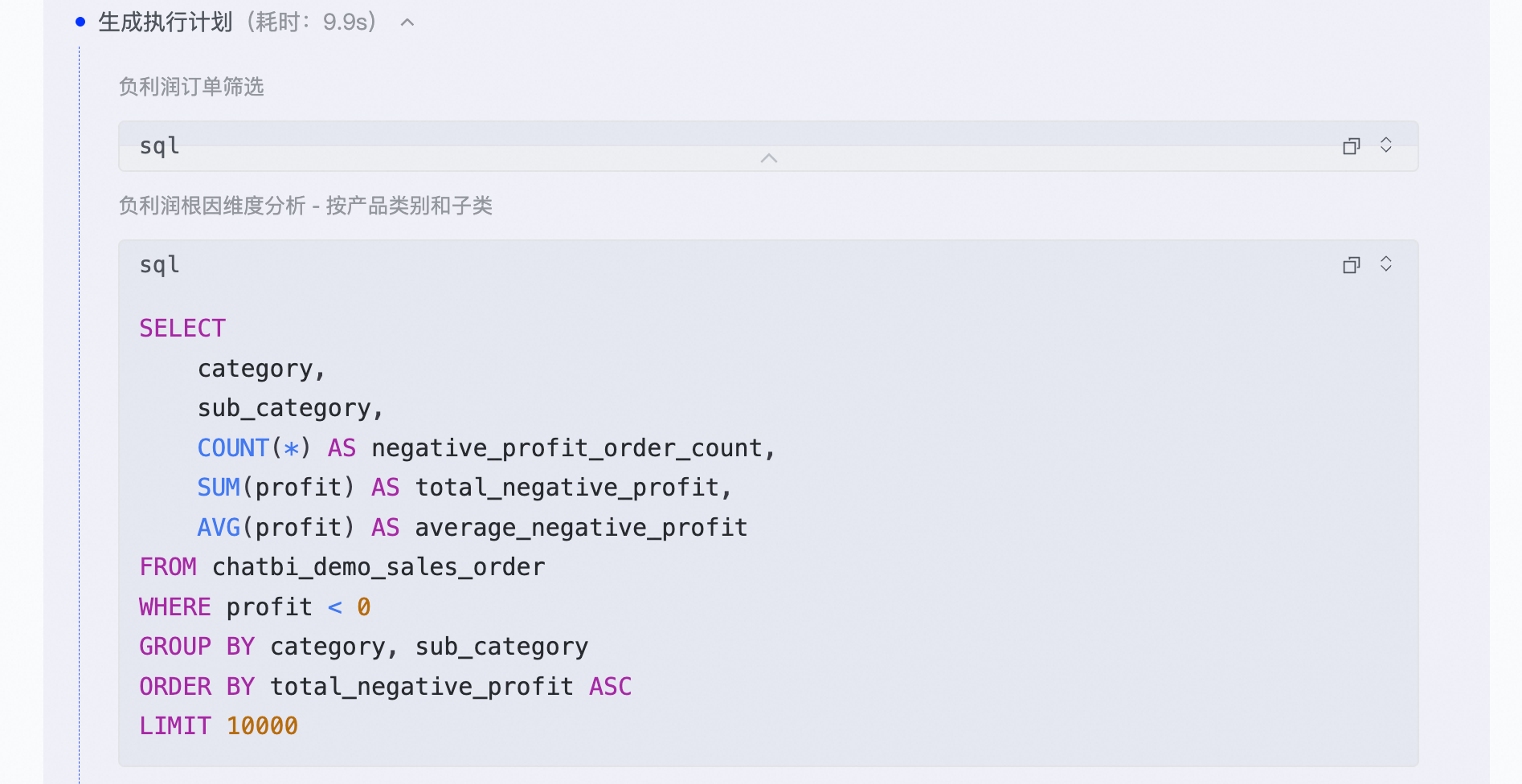Click the sql label of the first block
The image size is (1522, 784).
click(x=159, y=146)
